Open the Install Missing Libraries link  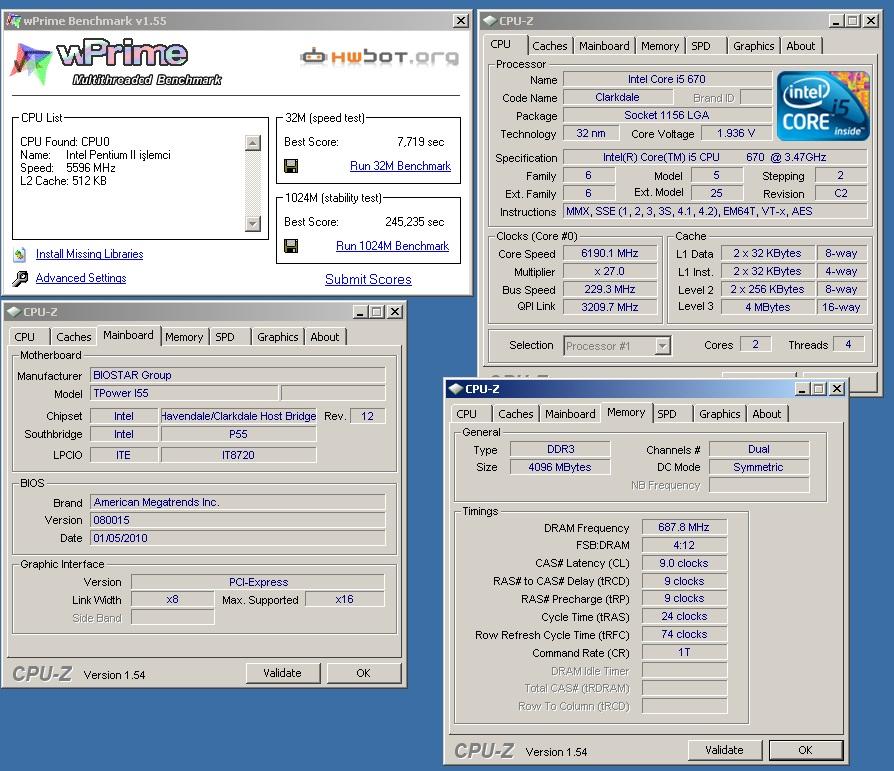(x=90, y=254)
